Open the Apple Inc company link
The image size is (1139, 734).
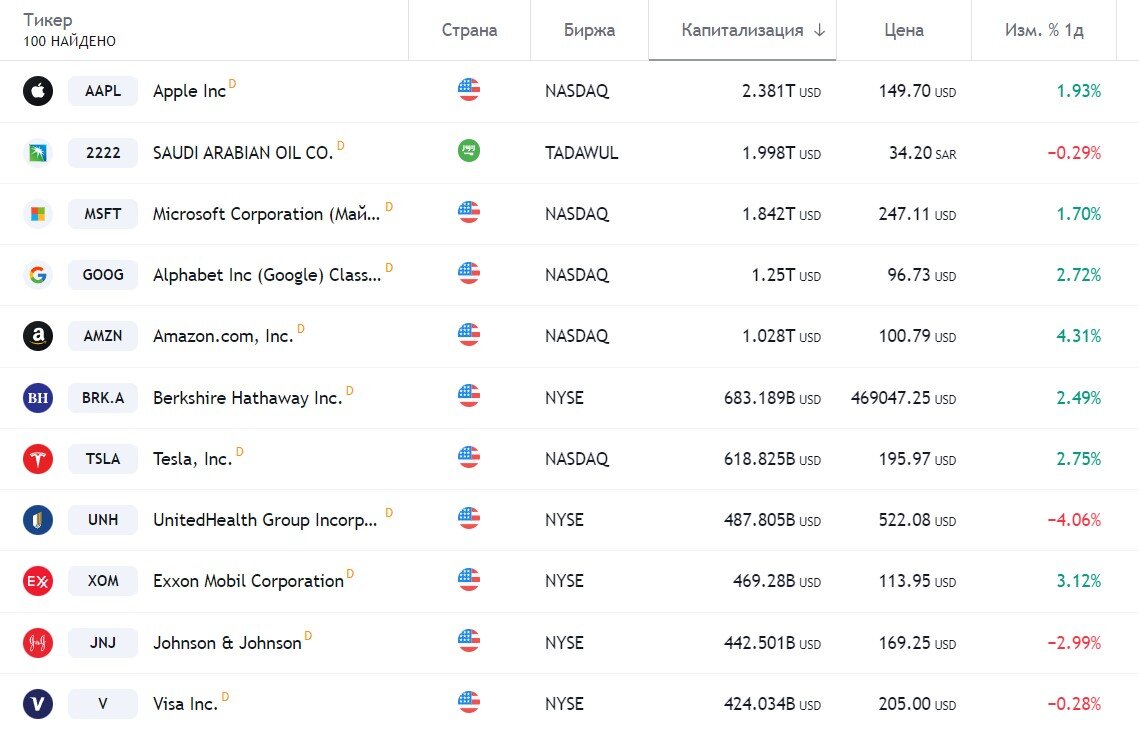(x=190, y=91)
